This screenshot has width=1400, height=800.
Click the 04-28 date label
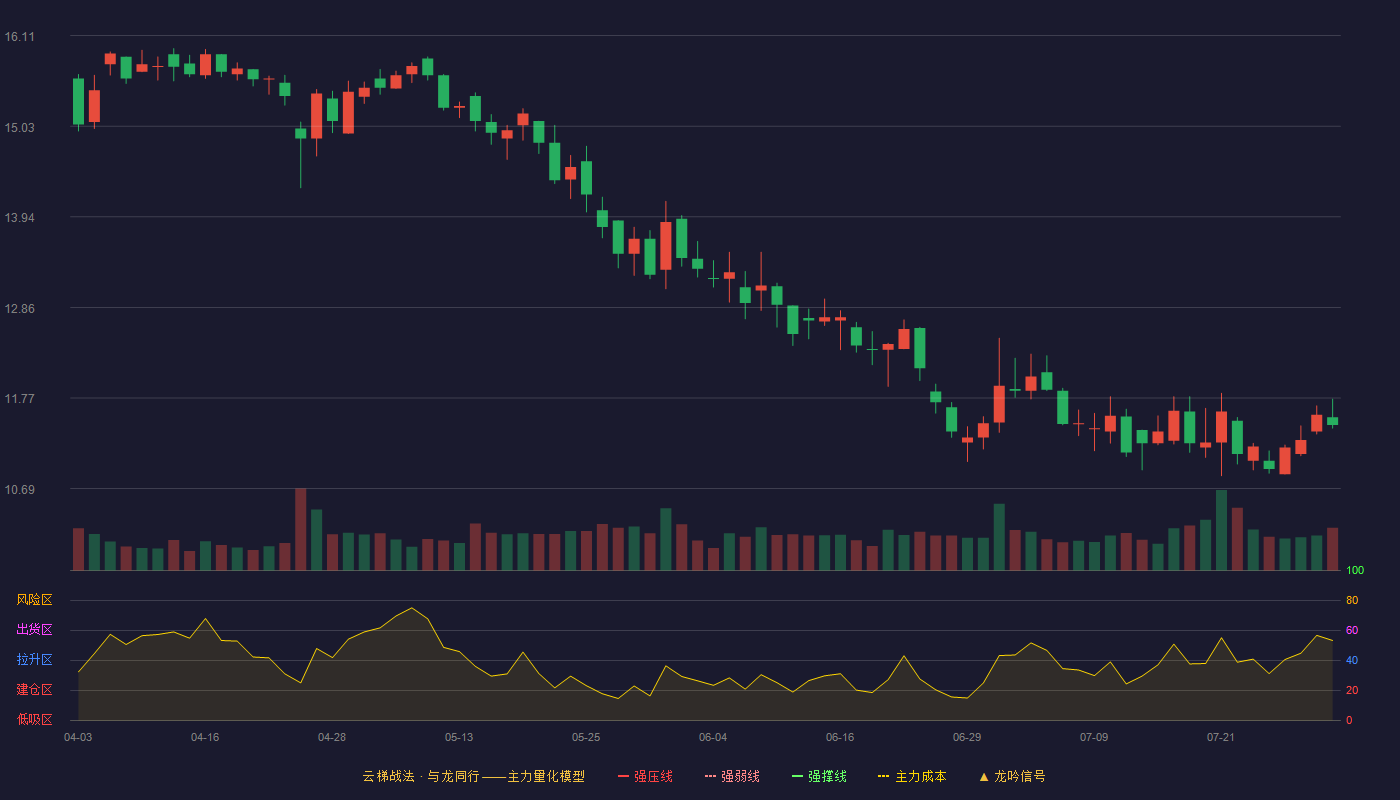click(332, 737)
